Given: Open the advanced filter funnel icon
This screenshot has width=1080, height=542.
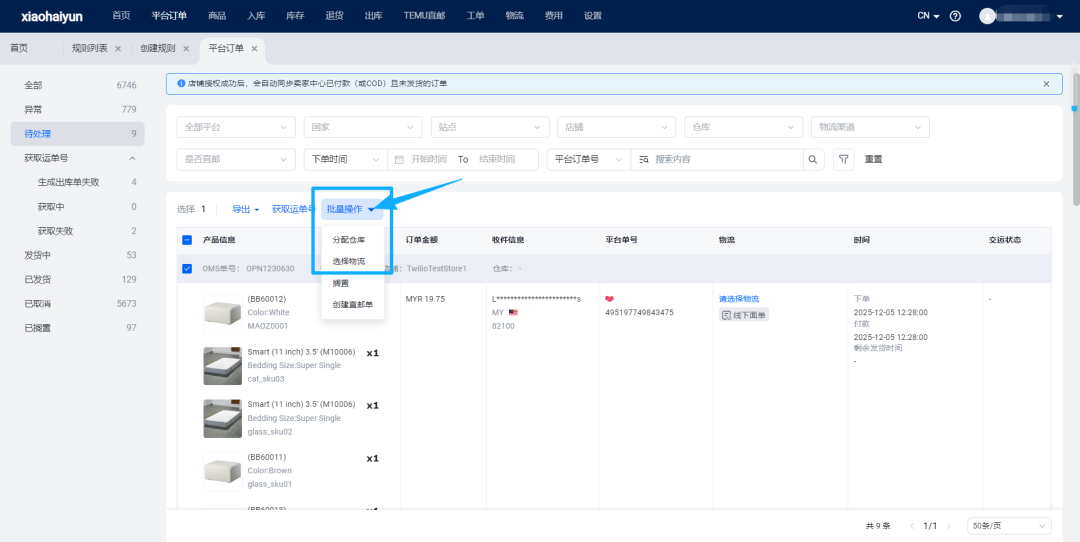Looking at the screenshot, I should click(844, 159).
